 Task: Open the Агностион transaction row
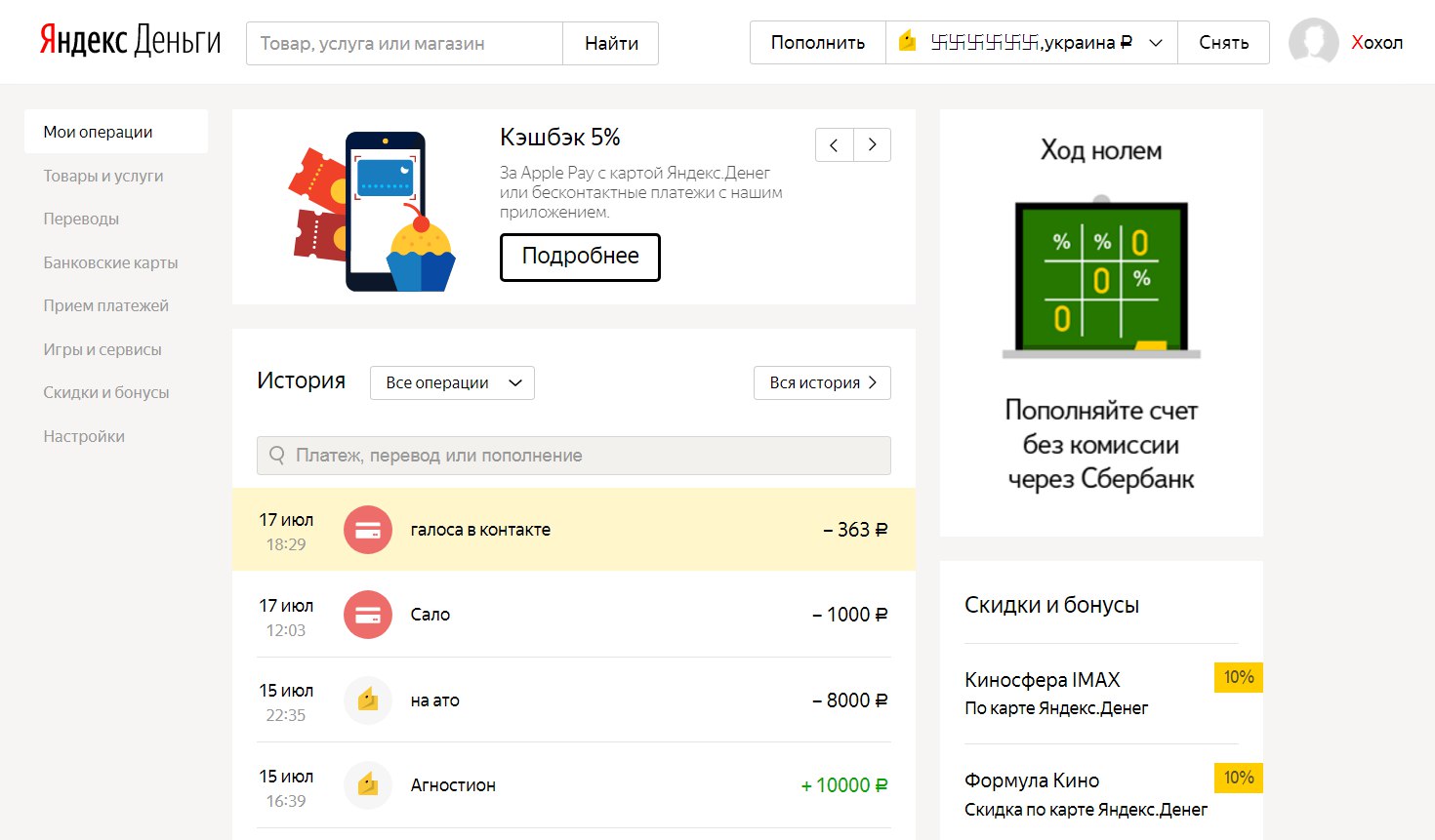click(x=574, y=784)
